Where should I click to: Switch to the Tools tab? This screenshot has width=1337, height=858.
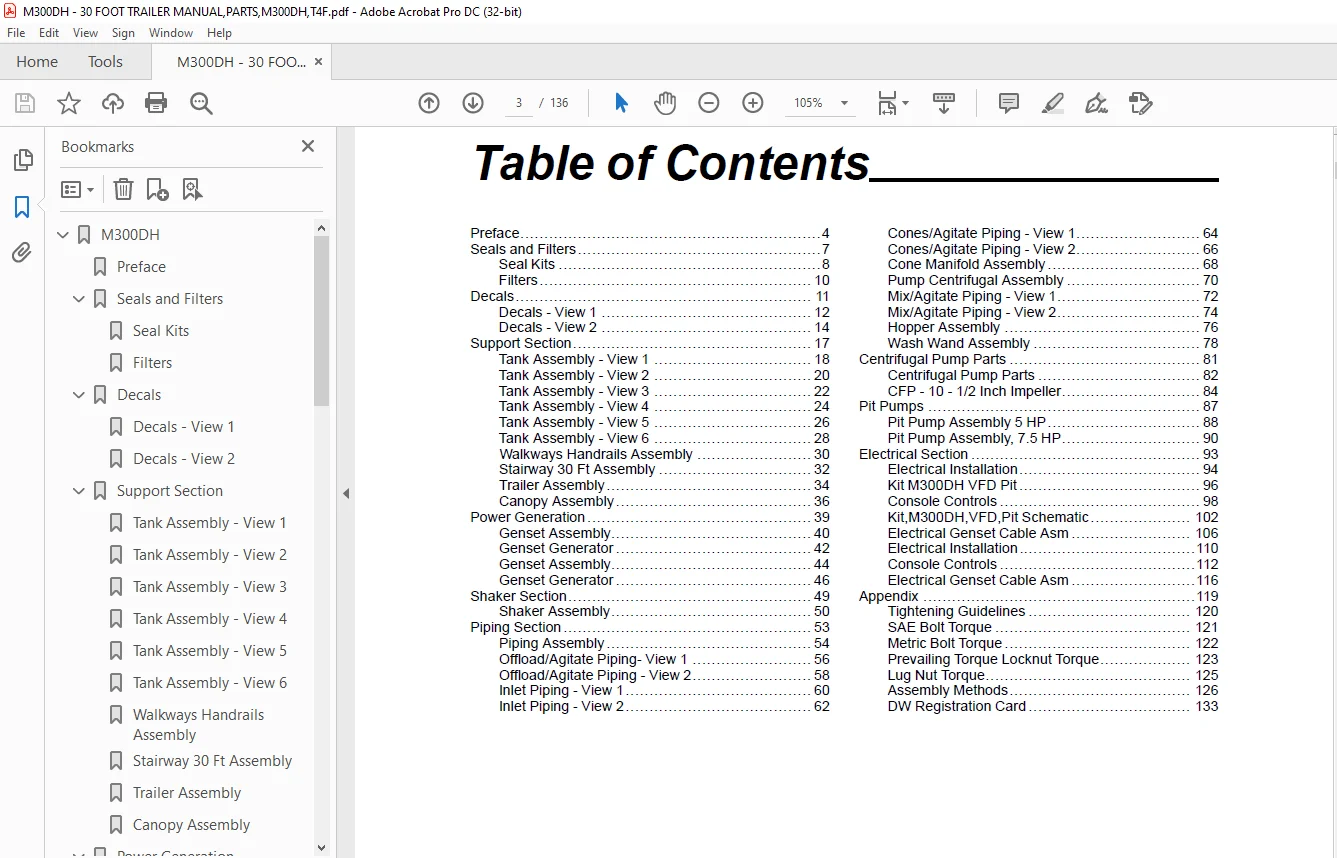(105, 62)
